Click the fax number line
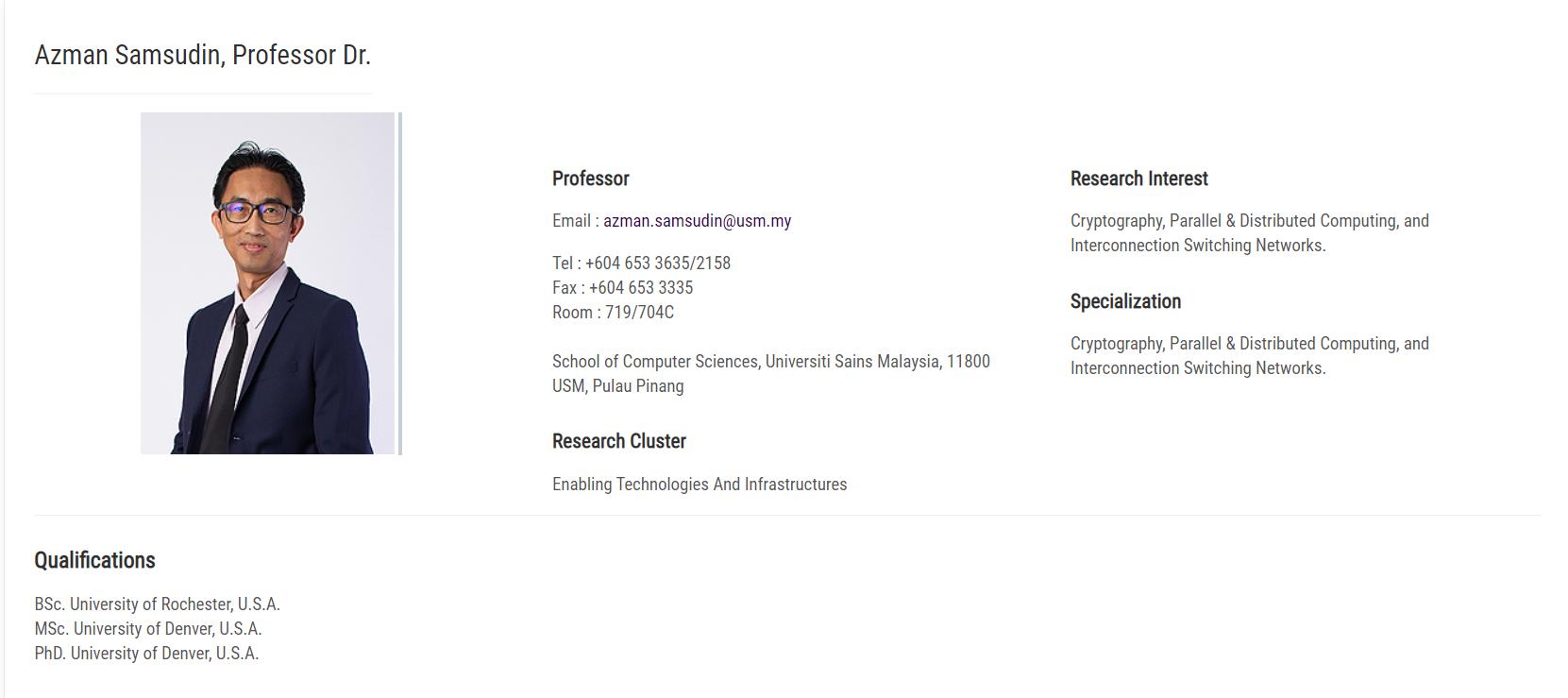Screen dimensions: 1568x698 [622, 288]
